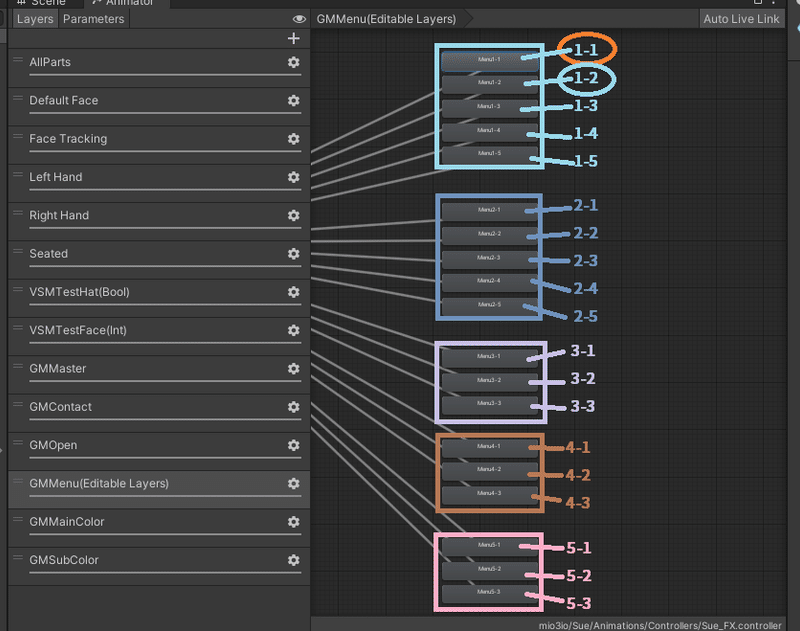The image size is (800, 631).
Task: Open settings gear for VSMTestHat(Bool) layer
Action: [x=293, y=292]
